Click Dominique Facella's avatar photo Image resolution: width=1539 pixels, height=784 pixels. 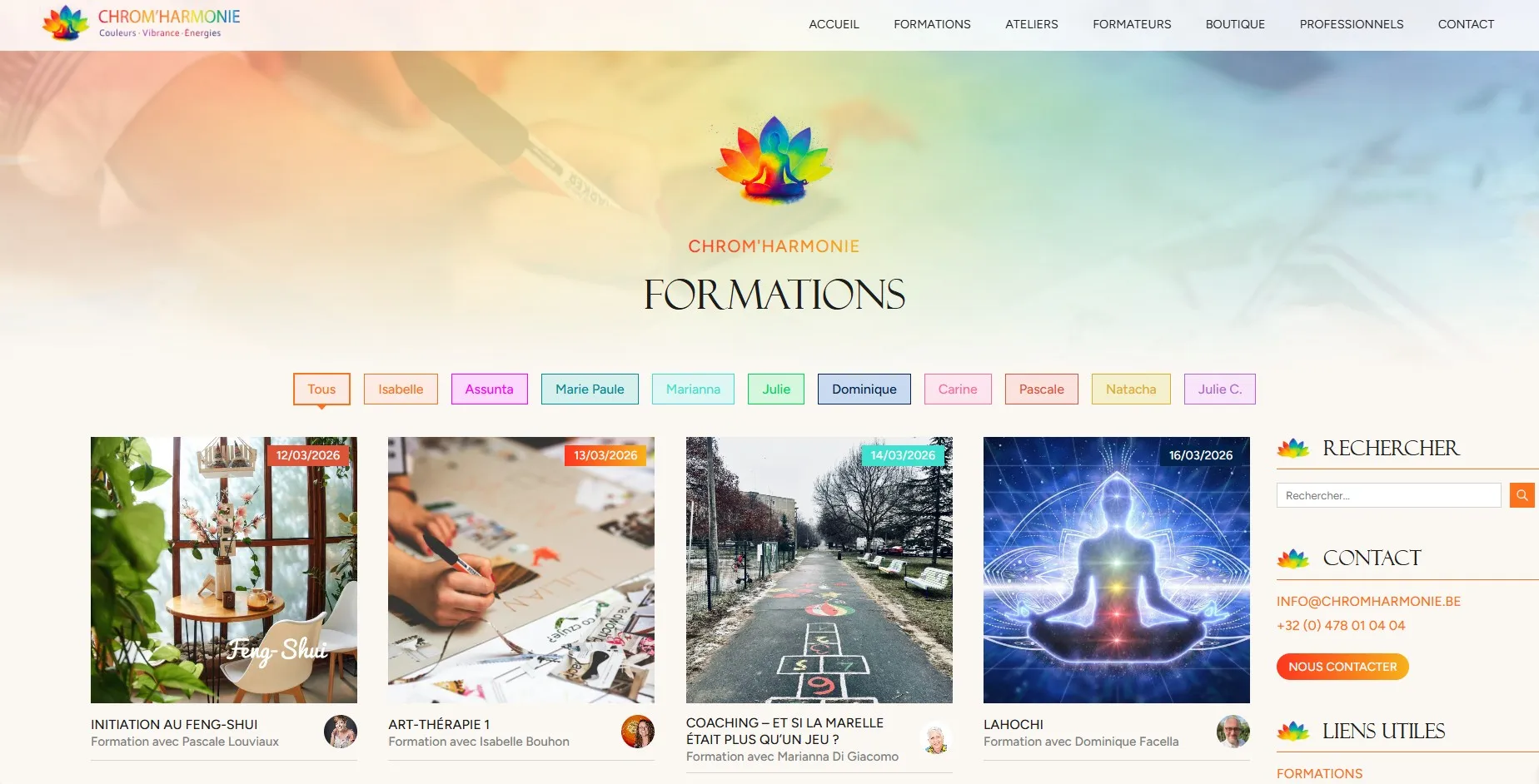(x=1233, y=732)
